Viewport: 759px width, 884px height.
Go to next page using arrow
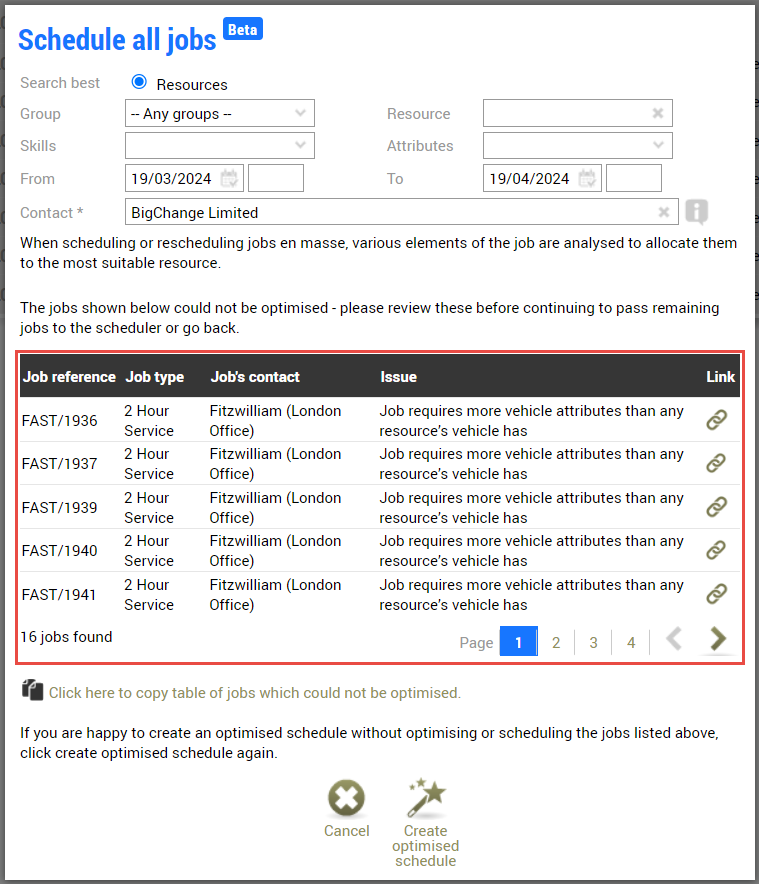[x=717, y=639]
